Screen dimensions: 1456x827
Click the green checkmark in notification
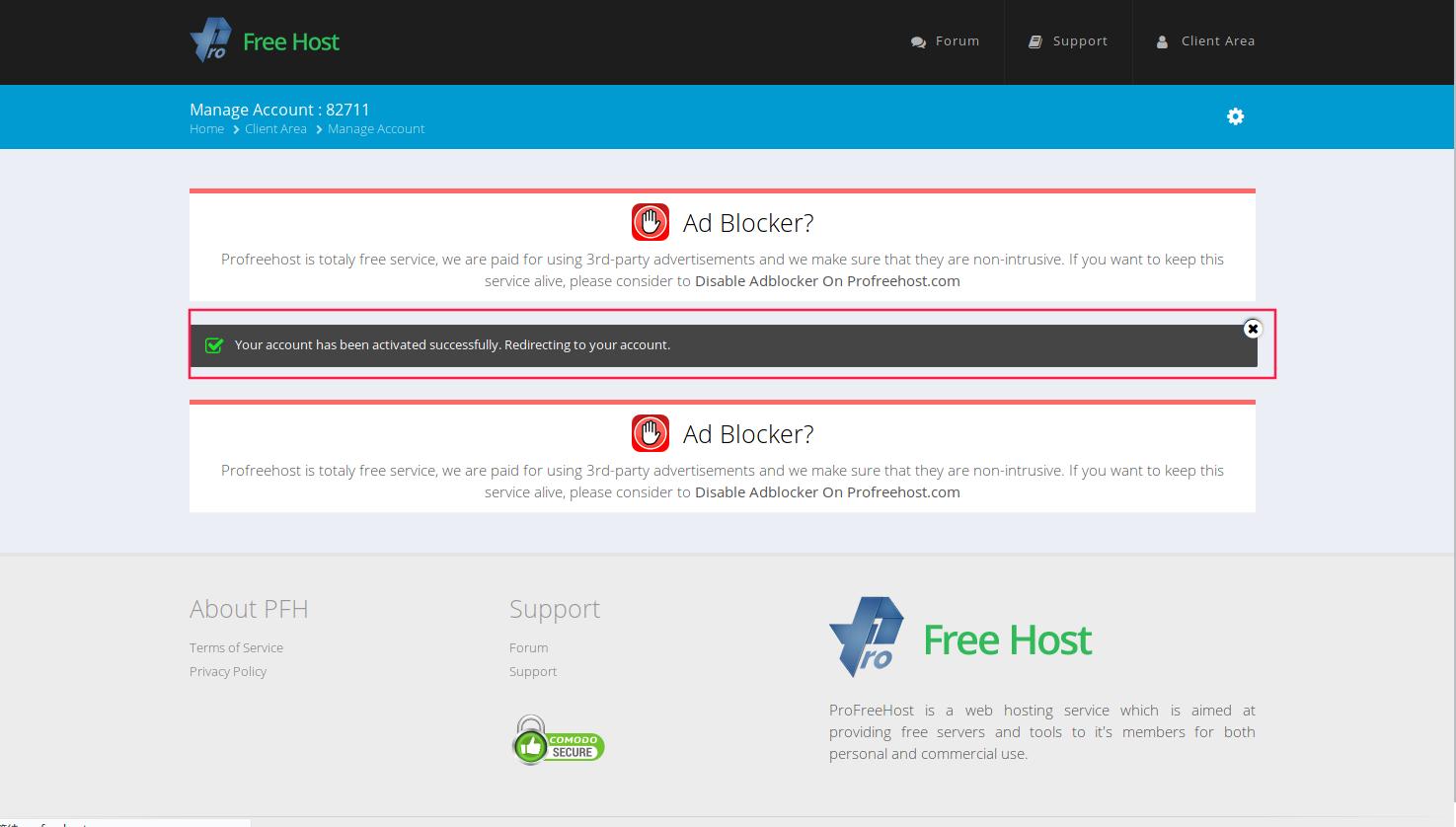pos(214,345)
